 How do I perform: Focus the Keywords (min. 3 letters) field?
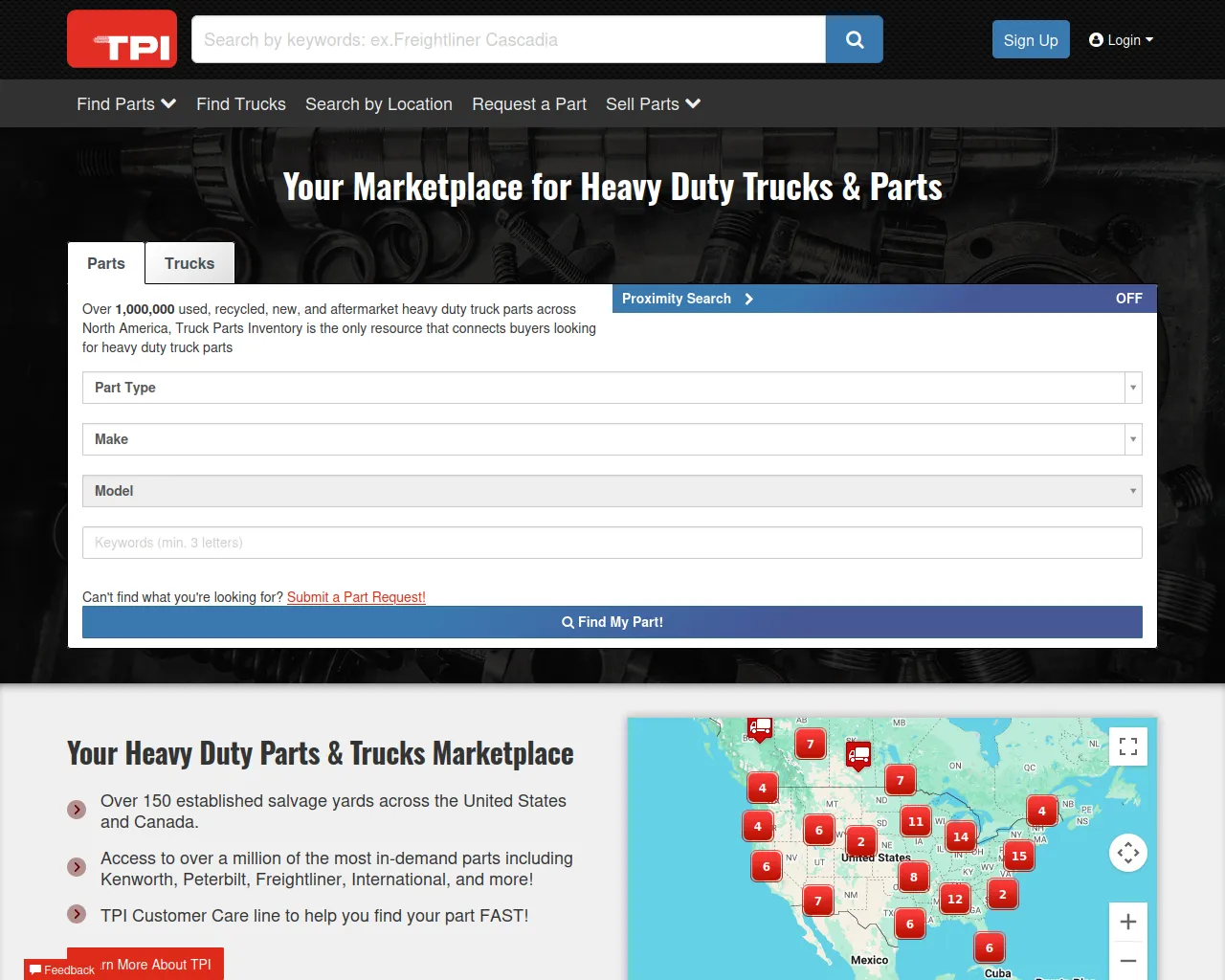click(x=612, y=543)
